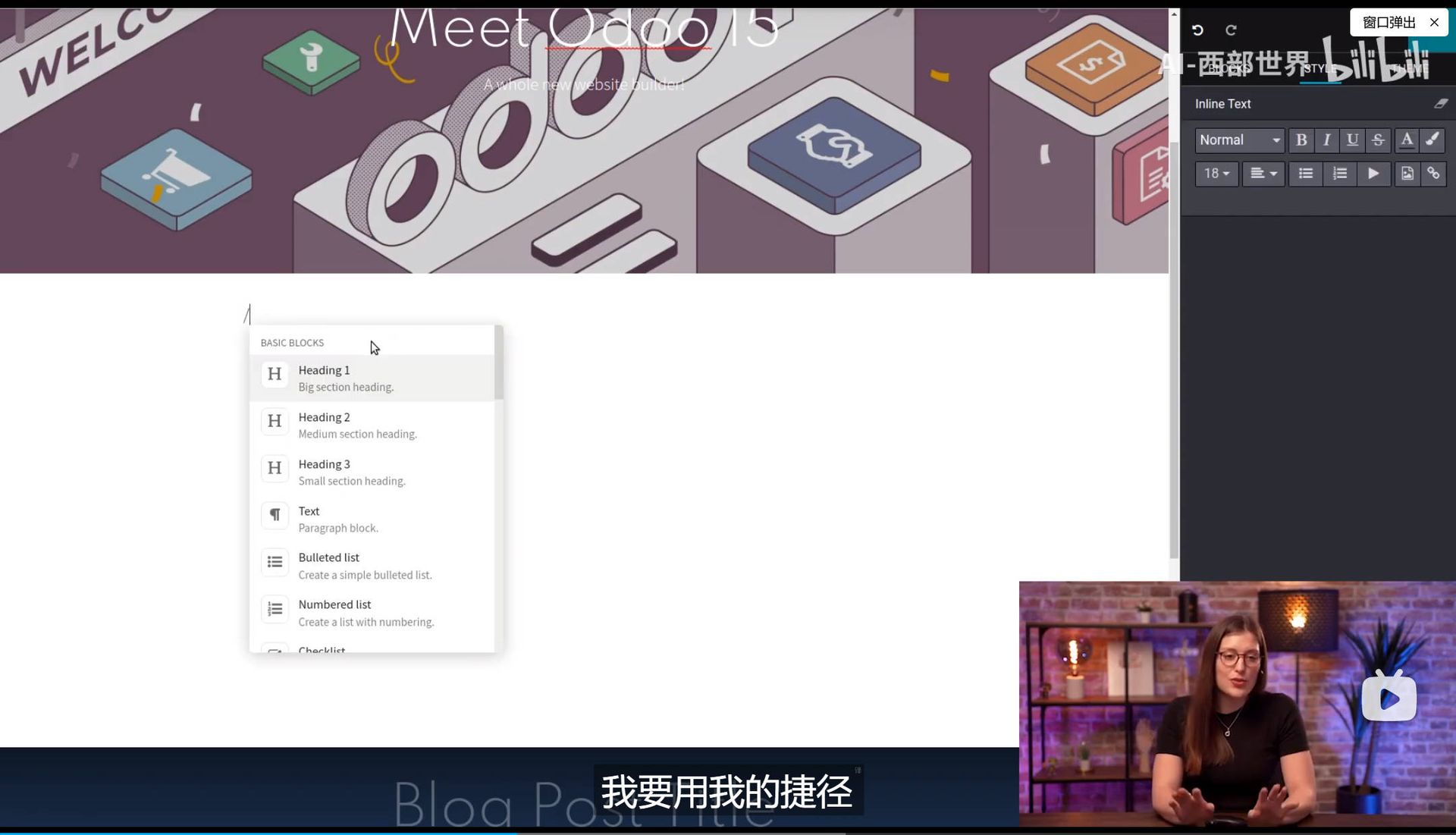This screenshot has width=1456, height=835.
Task: Toggle bold formatting button
Action: pos(1301,140)
